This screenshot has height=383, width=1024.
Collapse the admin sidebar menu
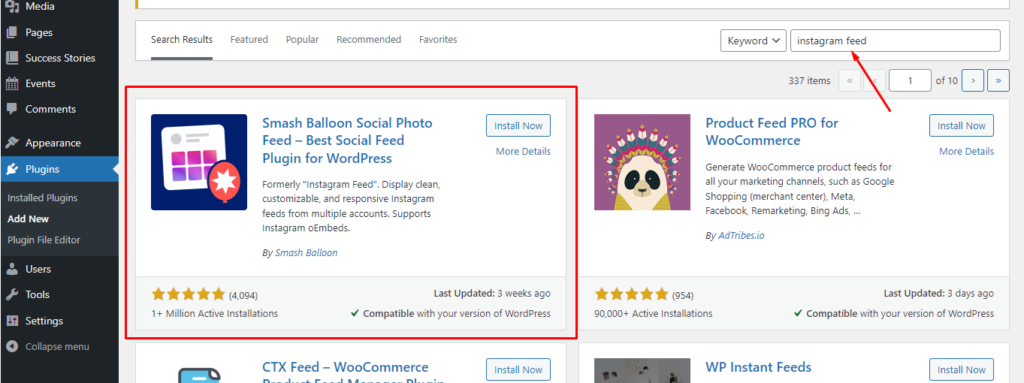[48, 346]
